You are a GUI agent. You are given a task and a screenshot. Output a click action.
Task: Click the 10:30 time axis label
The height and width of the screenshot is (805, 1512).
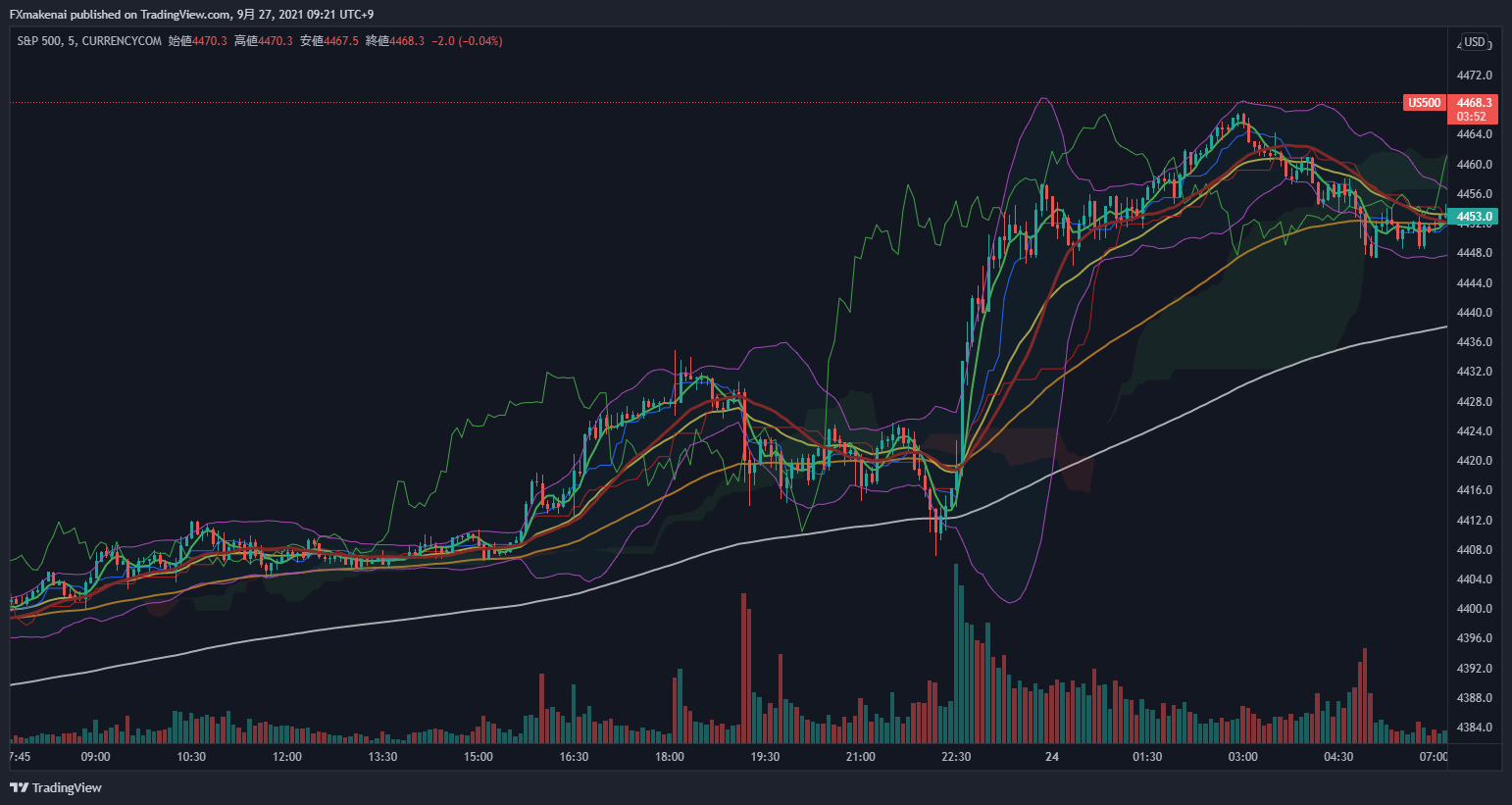point(191,757)
